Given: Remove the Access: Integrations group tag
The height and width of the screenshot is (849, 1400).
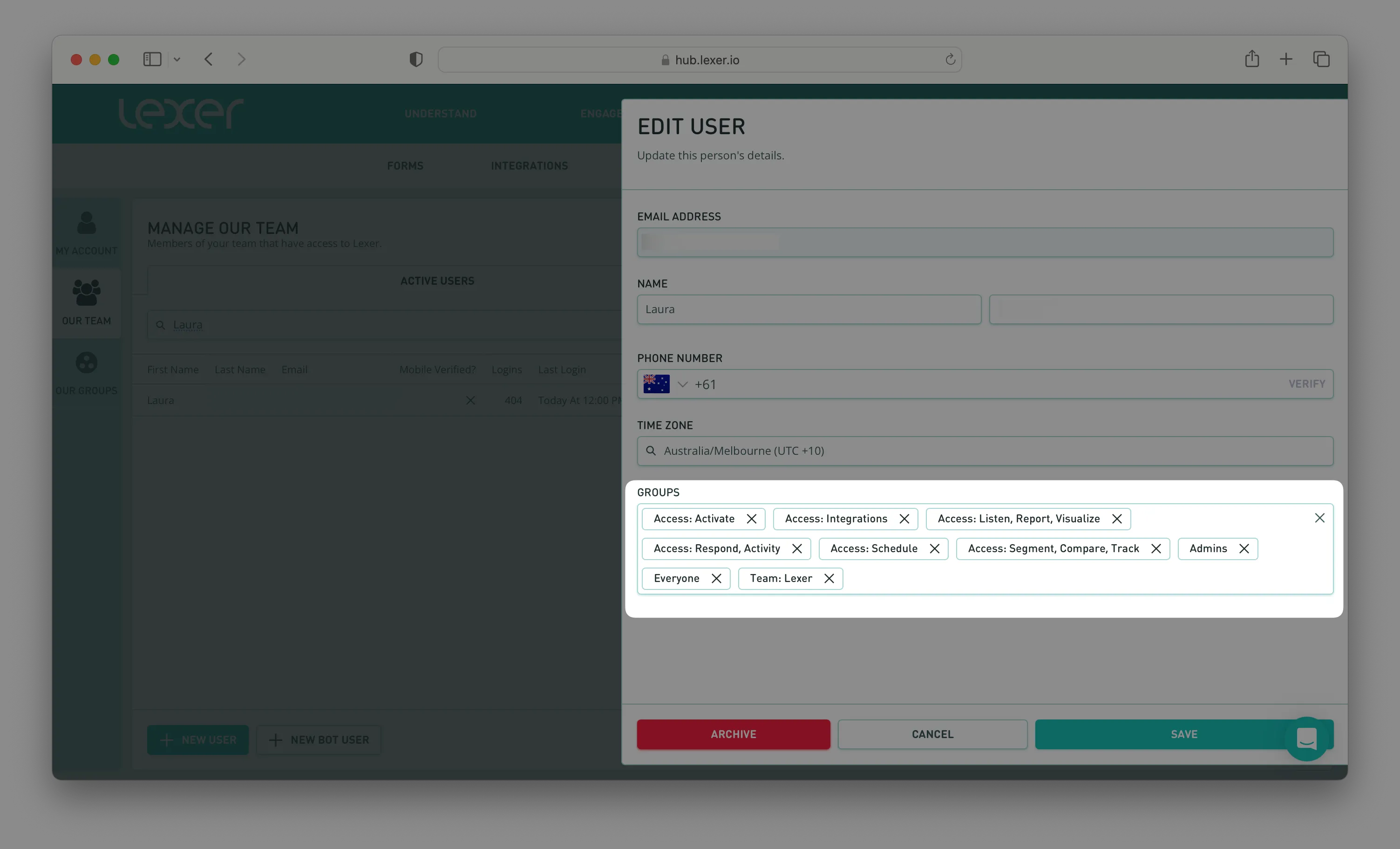Looking at the screenshot, I should point(904,519).
